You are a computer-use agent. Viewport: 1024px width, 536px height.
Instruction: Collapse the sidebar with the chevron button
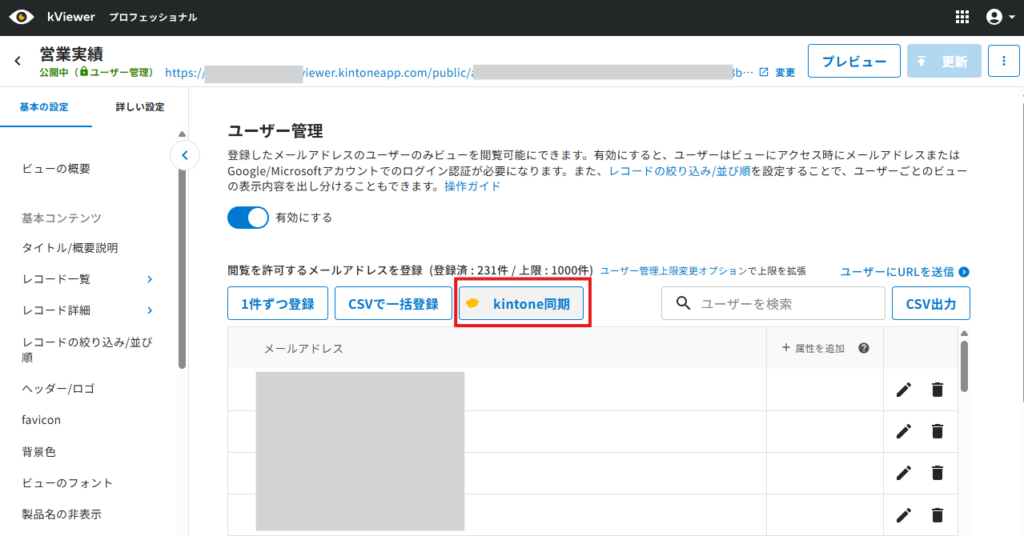(185, 155)
